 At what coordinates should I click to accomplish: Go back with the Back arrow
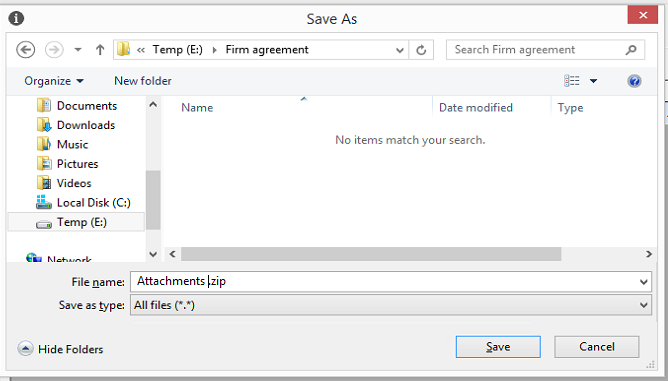click(26, 50)
